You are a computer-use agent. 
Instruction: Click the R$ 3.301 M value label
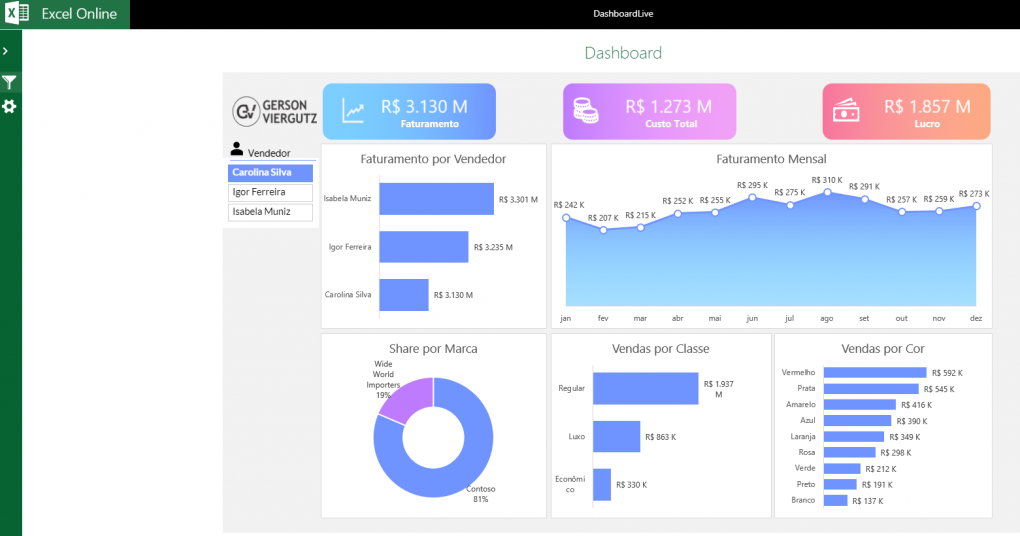pyautogui.click(x=518, y=200)
